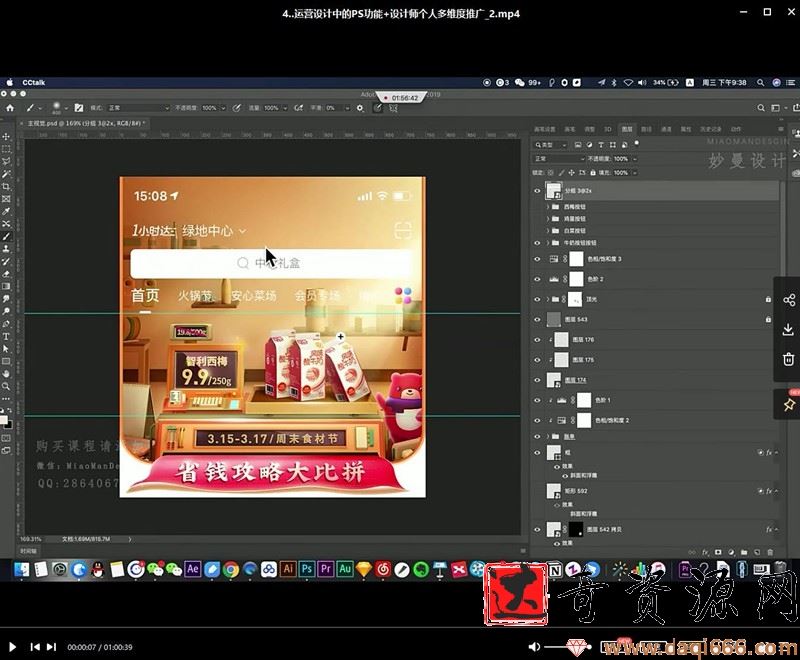Filter layers by pixel layer icon
800x660 pixels.
point(578,145)
